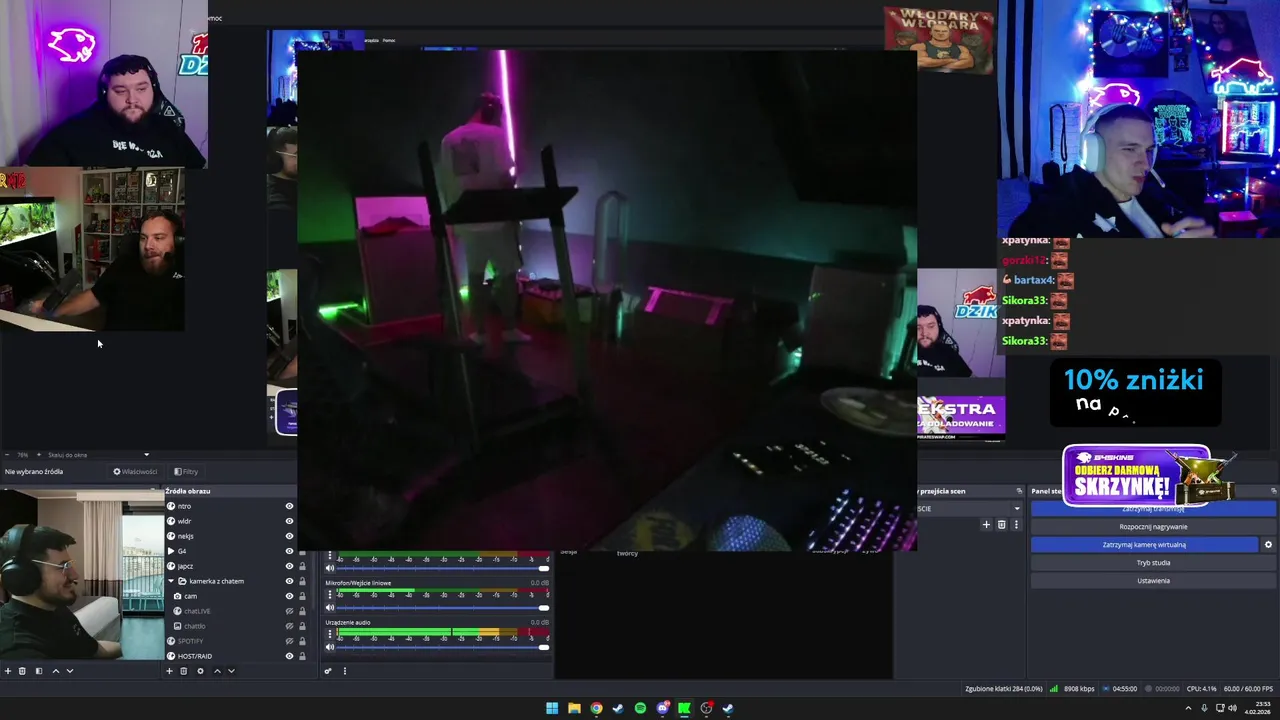Move scene up arrow in scenes toolbar

55,671
